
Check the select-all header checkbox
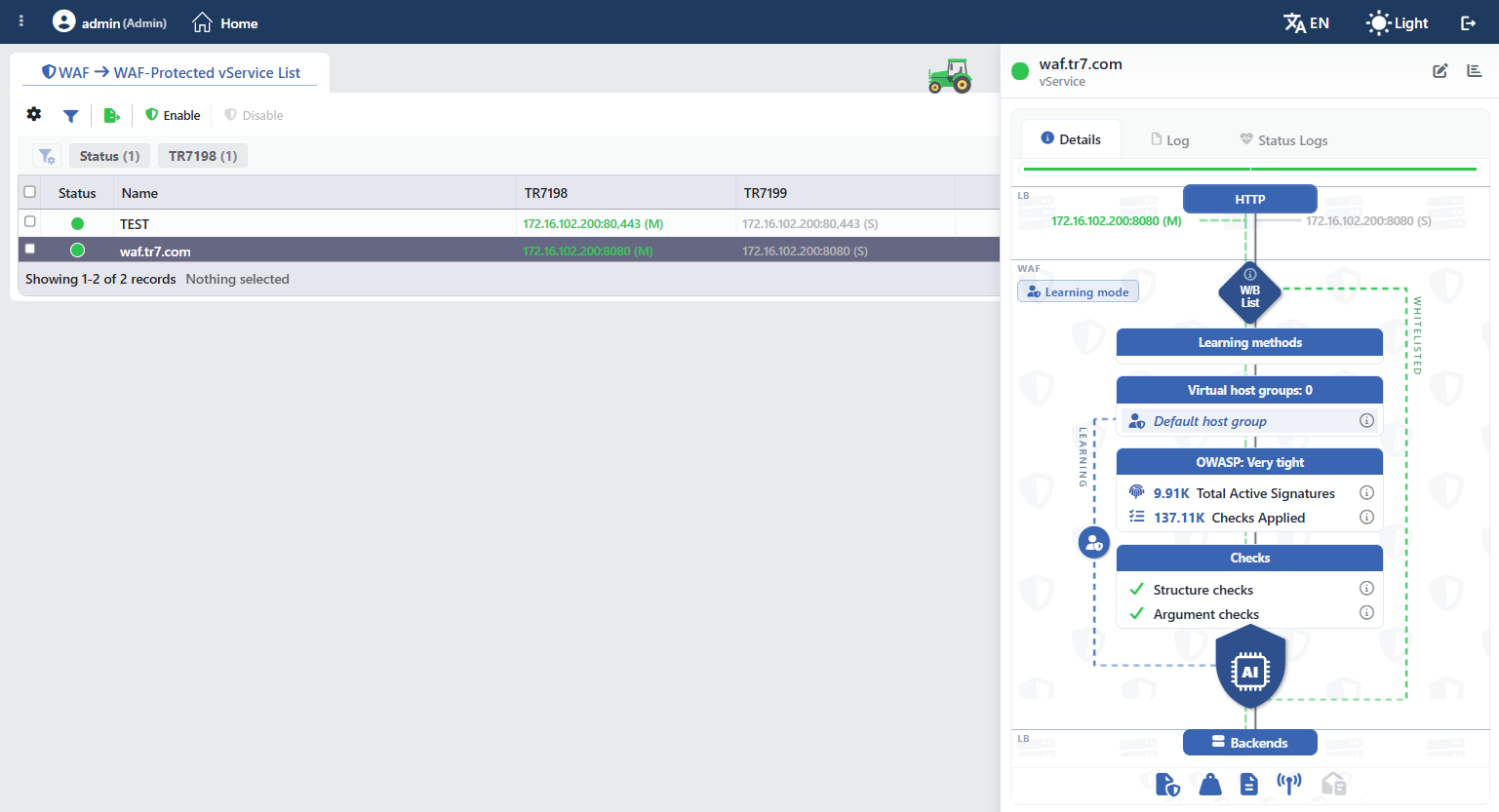[30, 192]
